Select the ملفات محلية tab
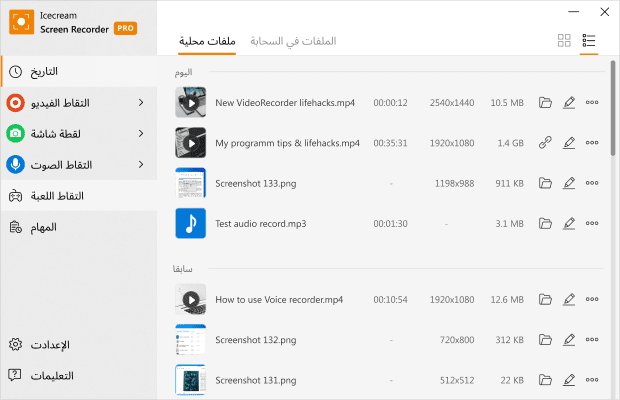This screenshot has height=400, width=620. click(207, 41)
